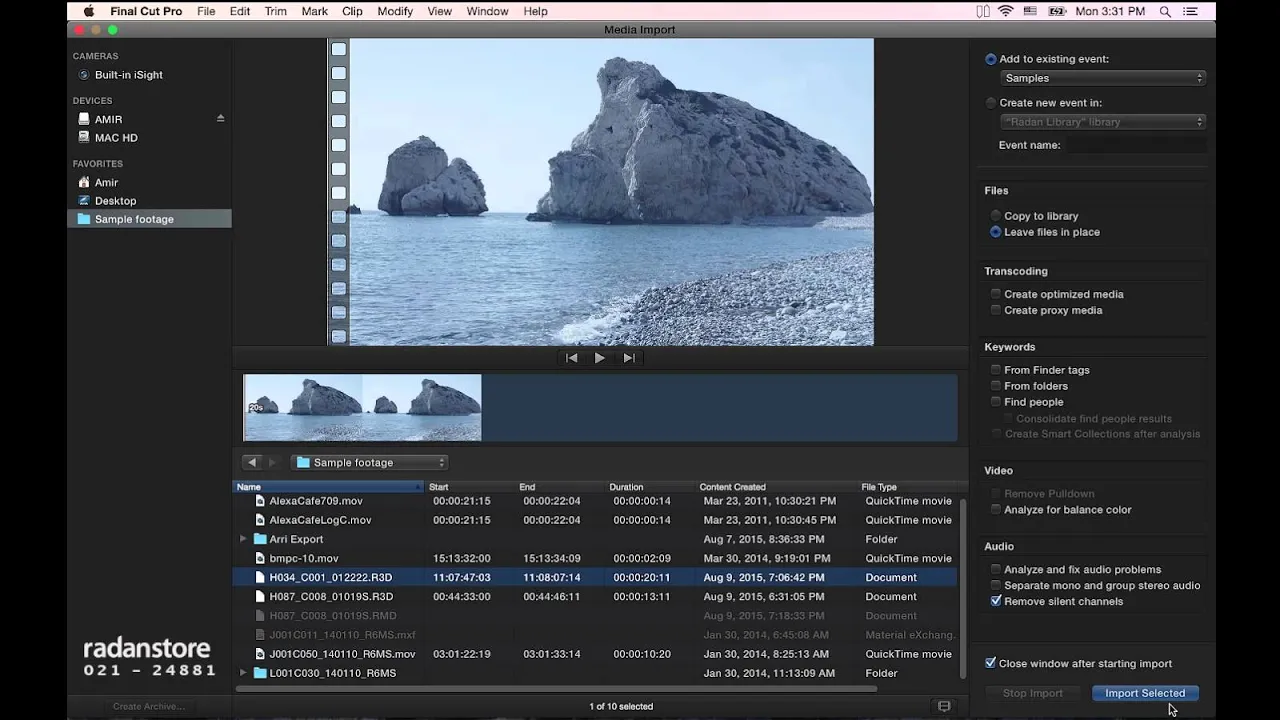Click the J001C050_140110_R6MS.mov file icon
Screen dimensions: 1280x720
pyautogui.click(x=260, y=654)
